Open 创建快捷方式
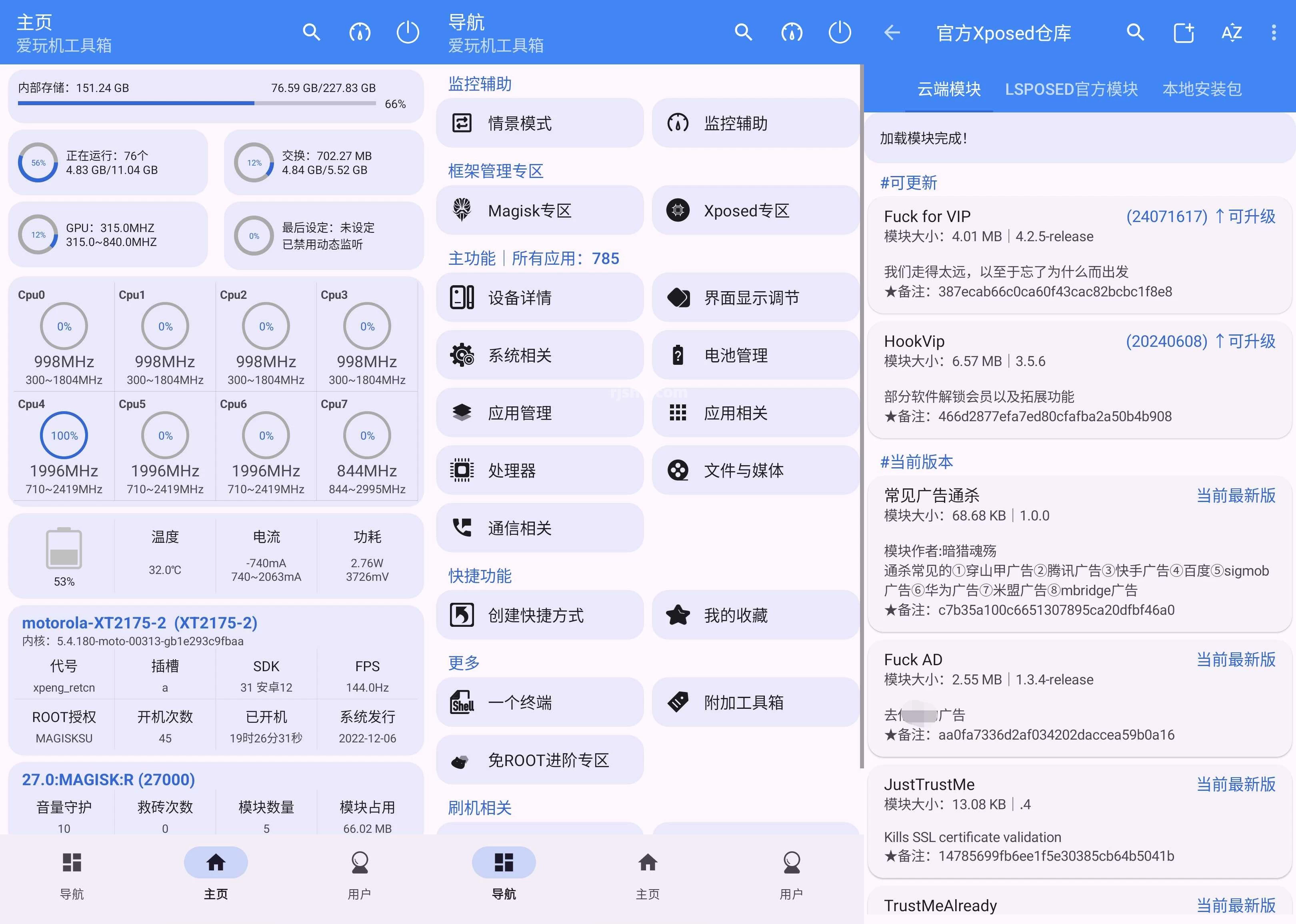Screen dimensions: 1296x924 point(540,614)
